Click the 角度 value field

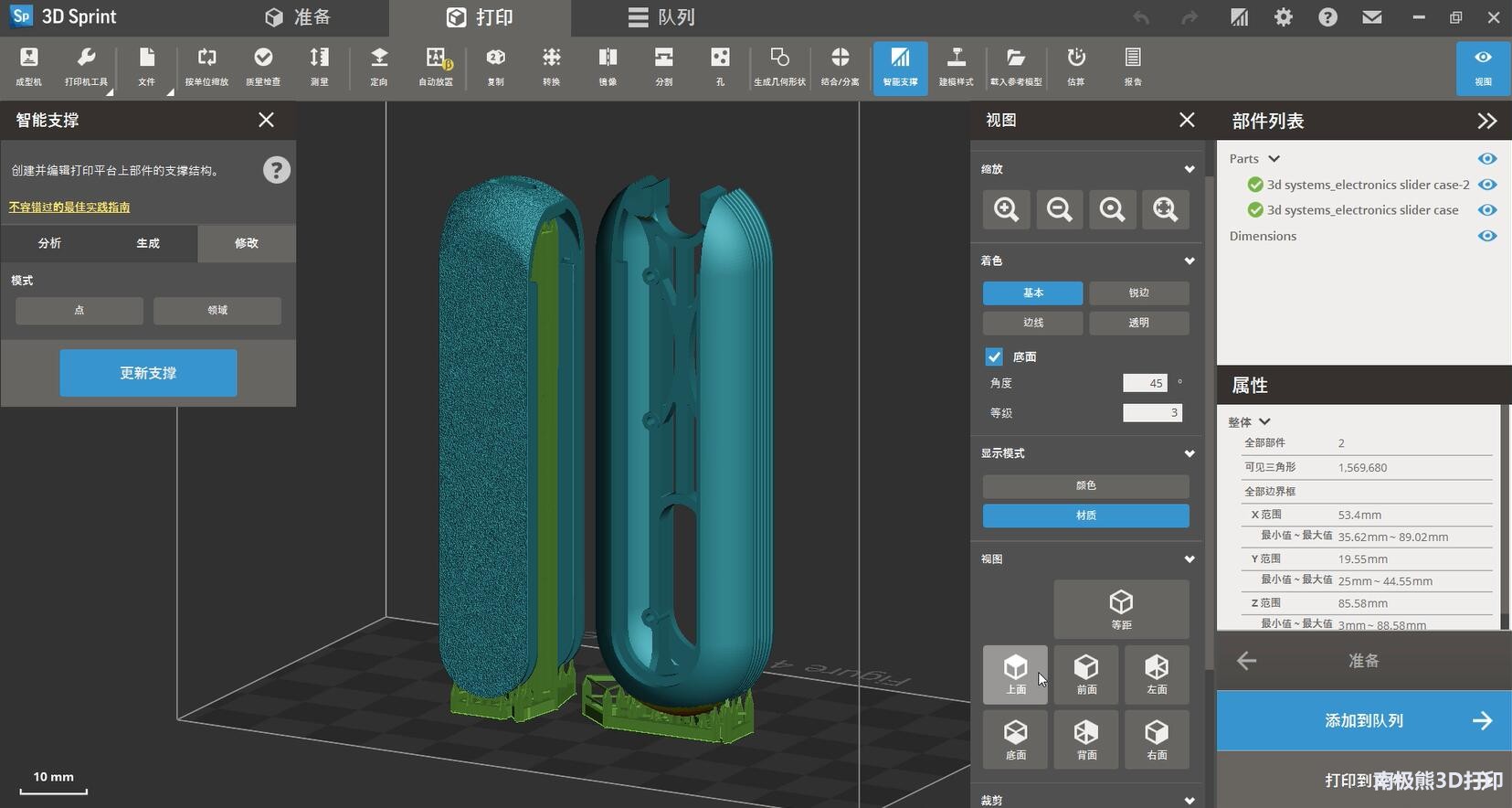(1145, 383)
